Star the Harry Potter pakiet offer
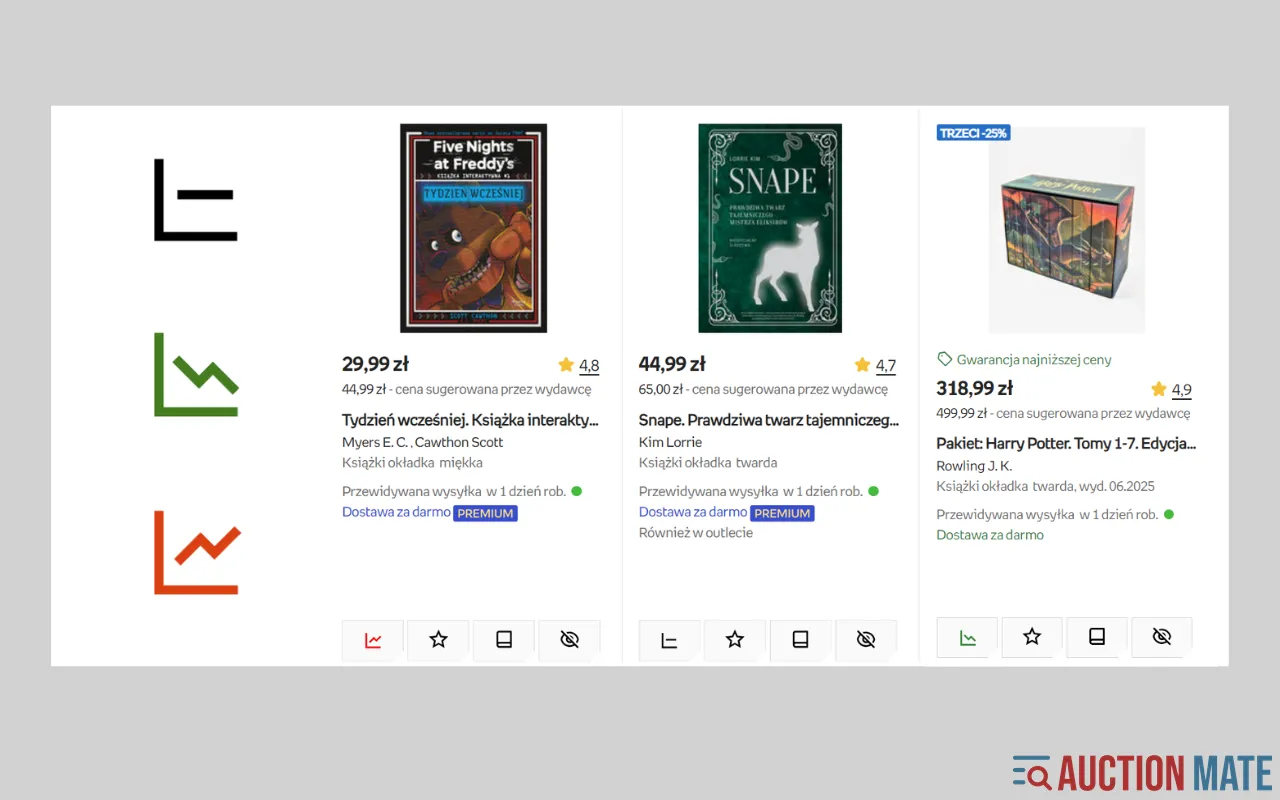Viewport: 1280px width, 800px height. point(1032,637)
